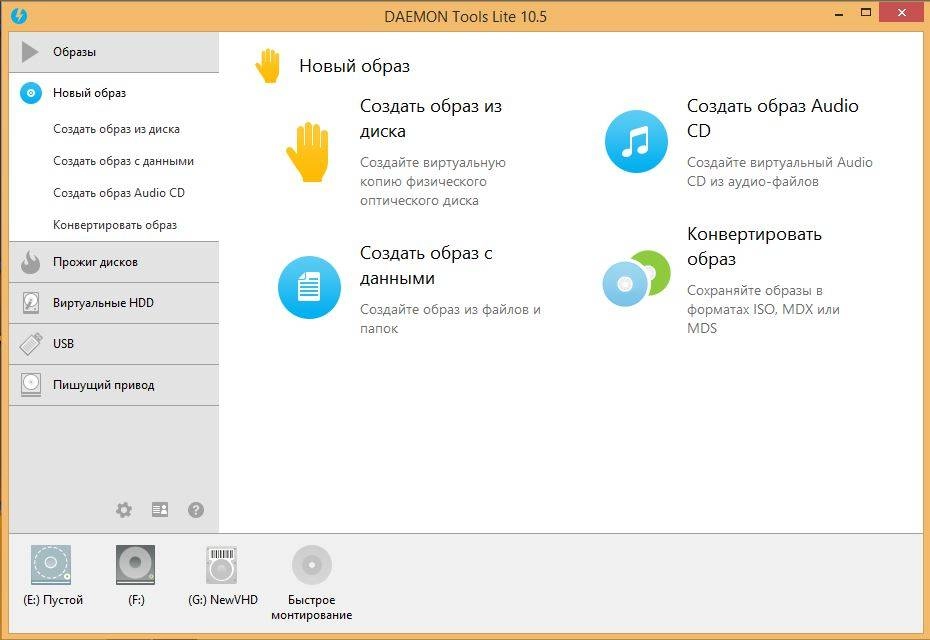Click the blue music note Audio CD icon
The height and width of the screenshot is (640, 930).
(x=636, y=142)
